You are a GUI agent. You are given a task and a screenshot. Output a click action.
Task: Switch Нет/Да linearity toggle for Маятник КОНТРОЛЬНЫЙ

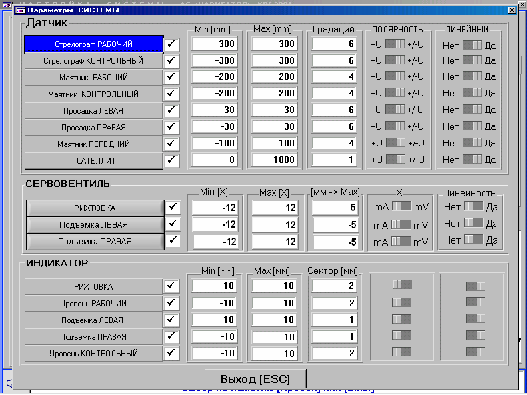click(x=472, y=92)
